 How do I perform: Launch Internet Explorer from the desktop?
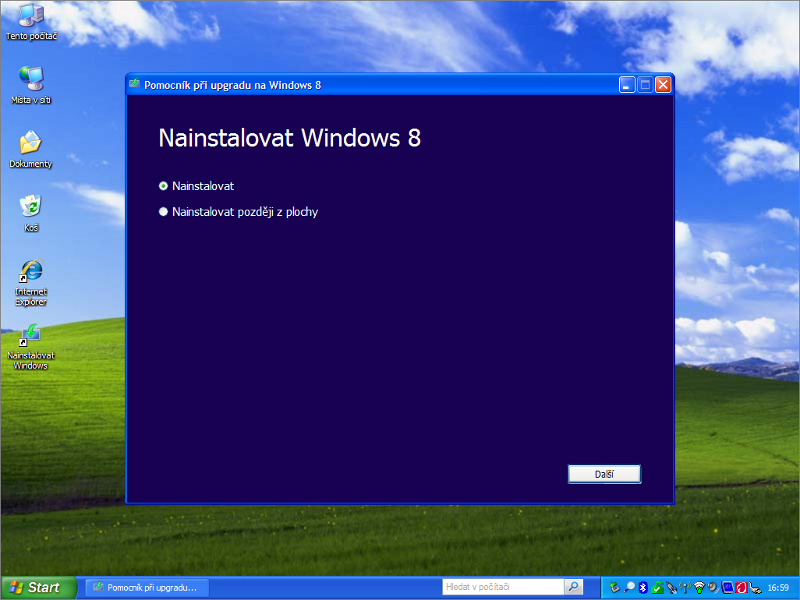click(x=31, y=271)
